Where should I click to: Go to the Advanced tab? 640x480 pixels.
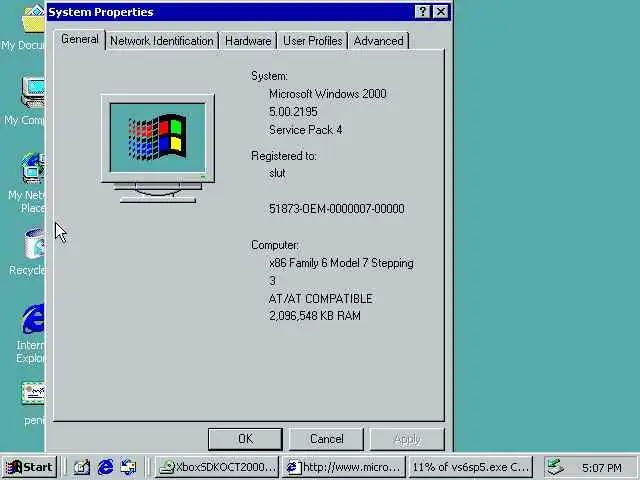click(x=378, y=41)
